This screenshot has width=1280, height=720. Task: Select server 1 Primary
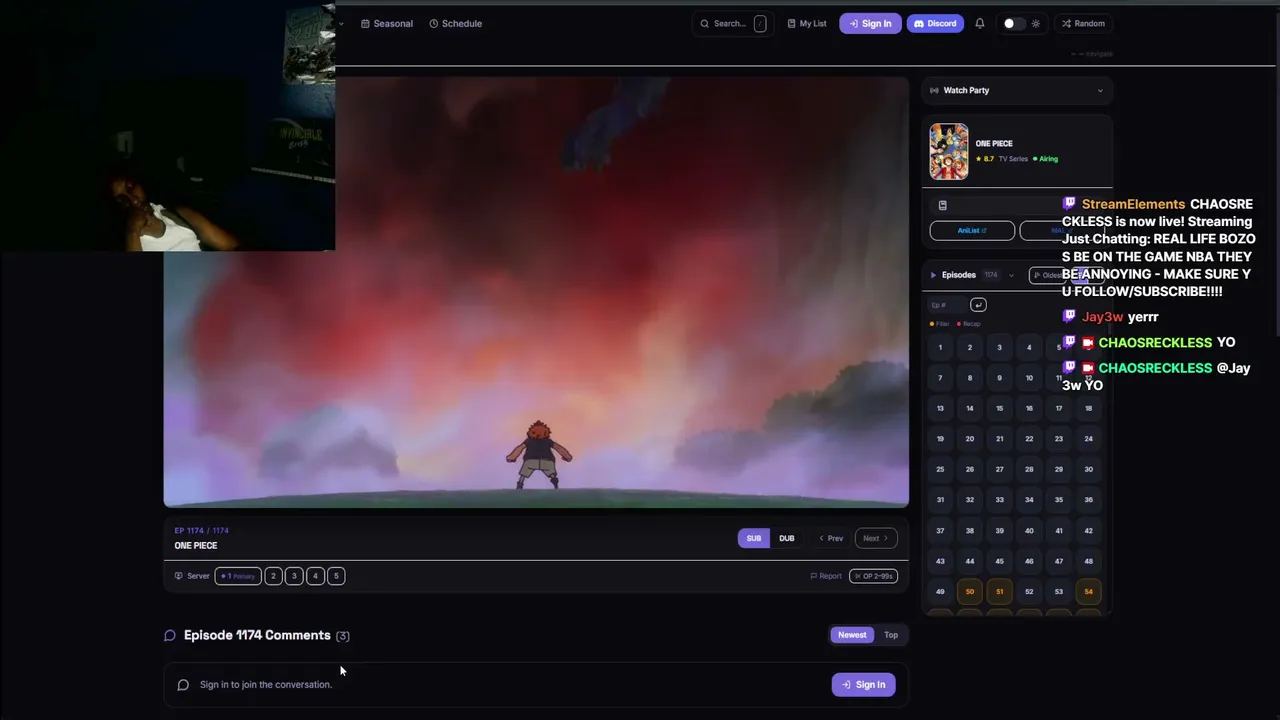pyautogui.click(x=238, y=576)
